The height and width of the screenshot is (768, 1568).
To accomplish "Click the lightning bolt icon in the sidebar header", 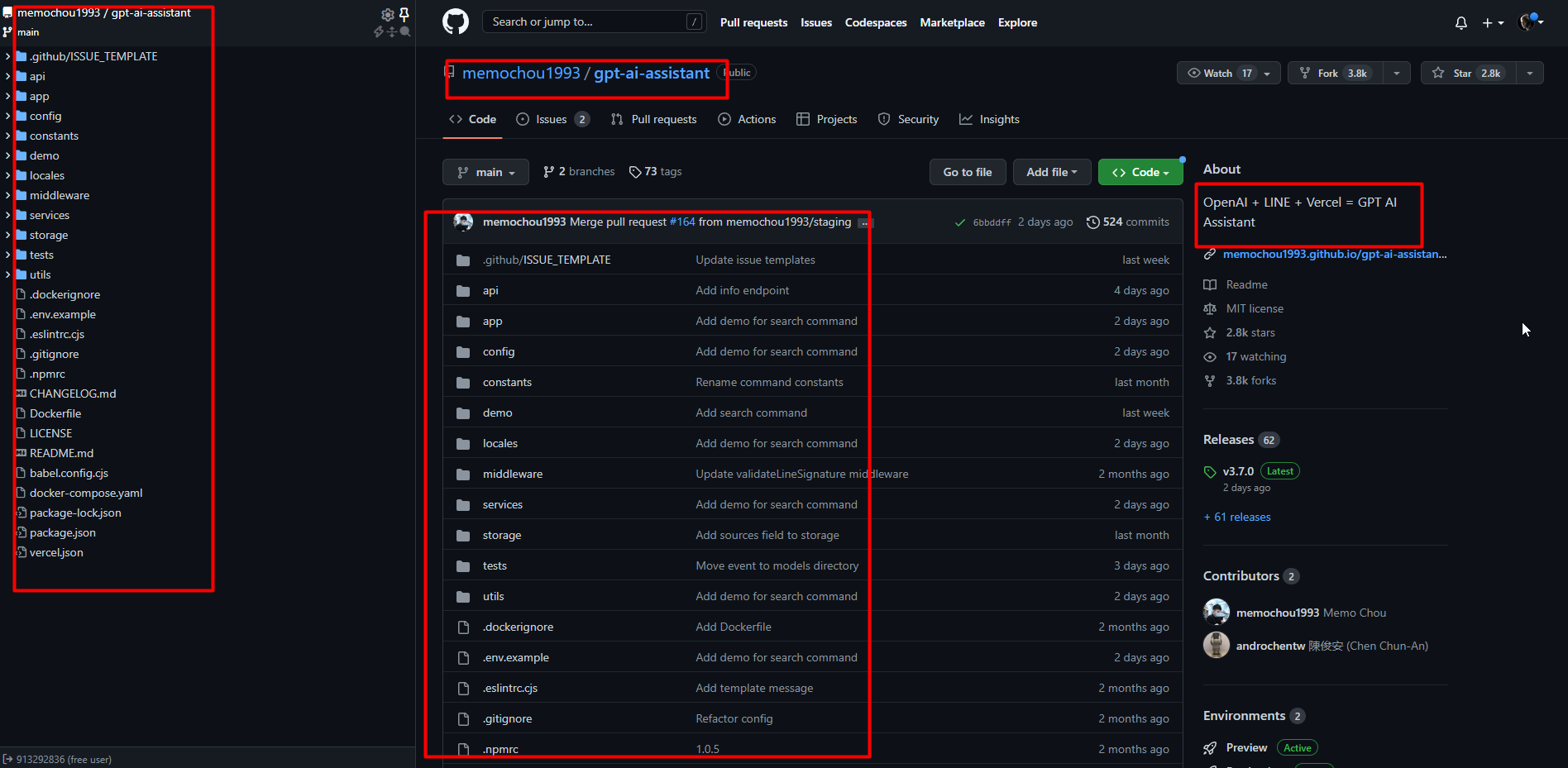I will [379, 31].
